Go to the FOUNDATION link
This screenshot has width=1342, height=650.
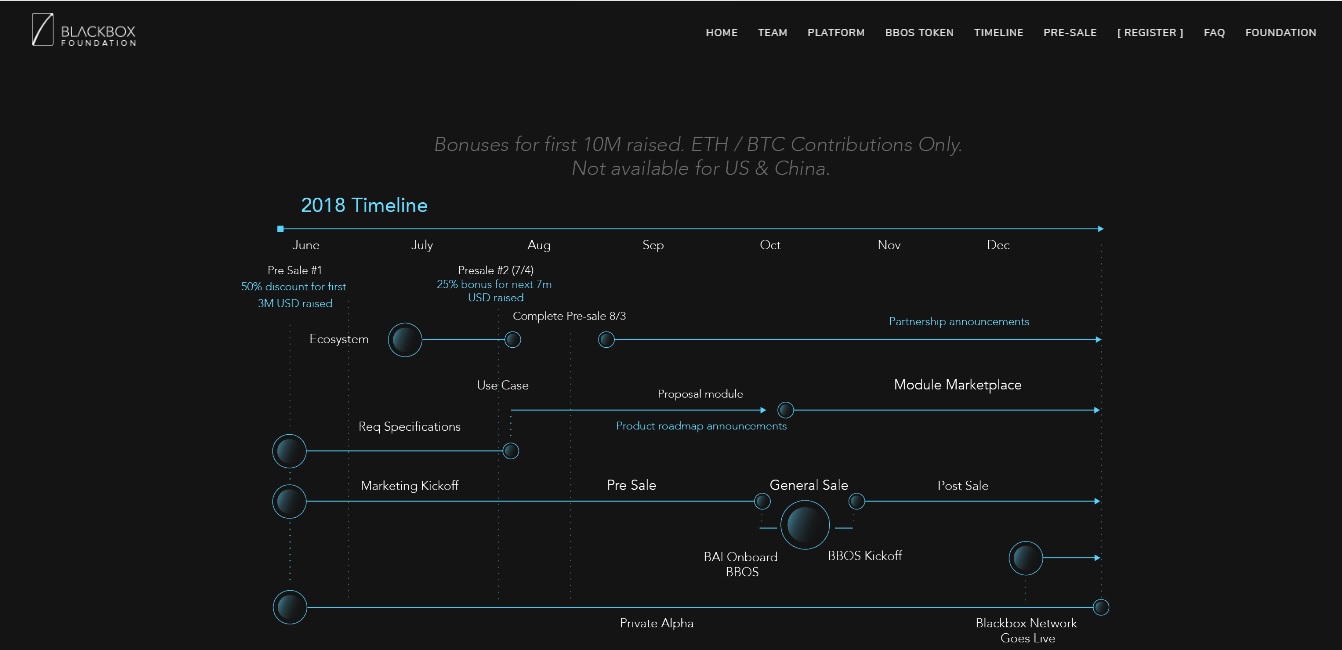1281,33
